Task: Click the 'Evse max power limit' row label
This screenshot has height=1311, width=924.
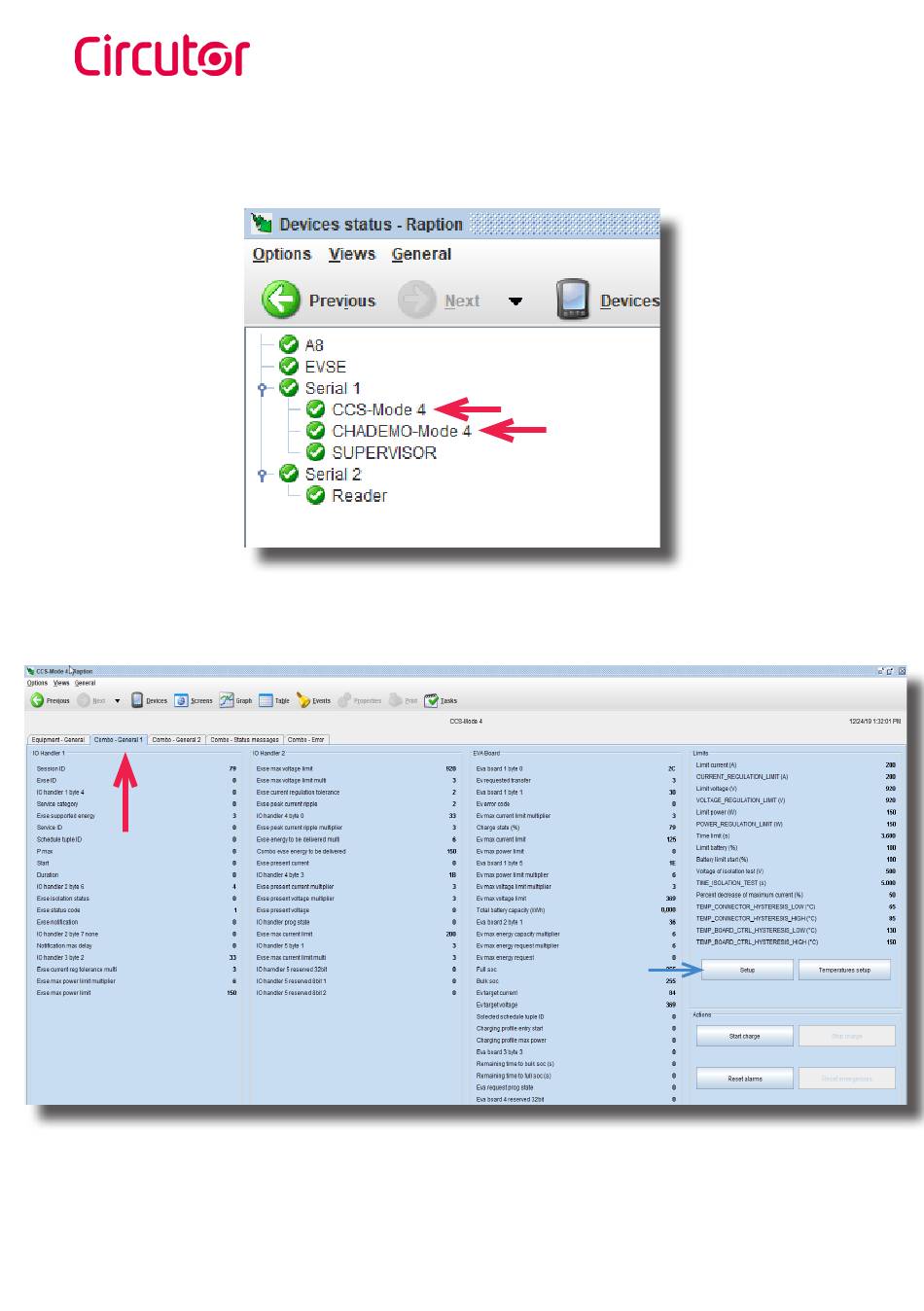Action: (x=64, y=993)
